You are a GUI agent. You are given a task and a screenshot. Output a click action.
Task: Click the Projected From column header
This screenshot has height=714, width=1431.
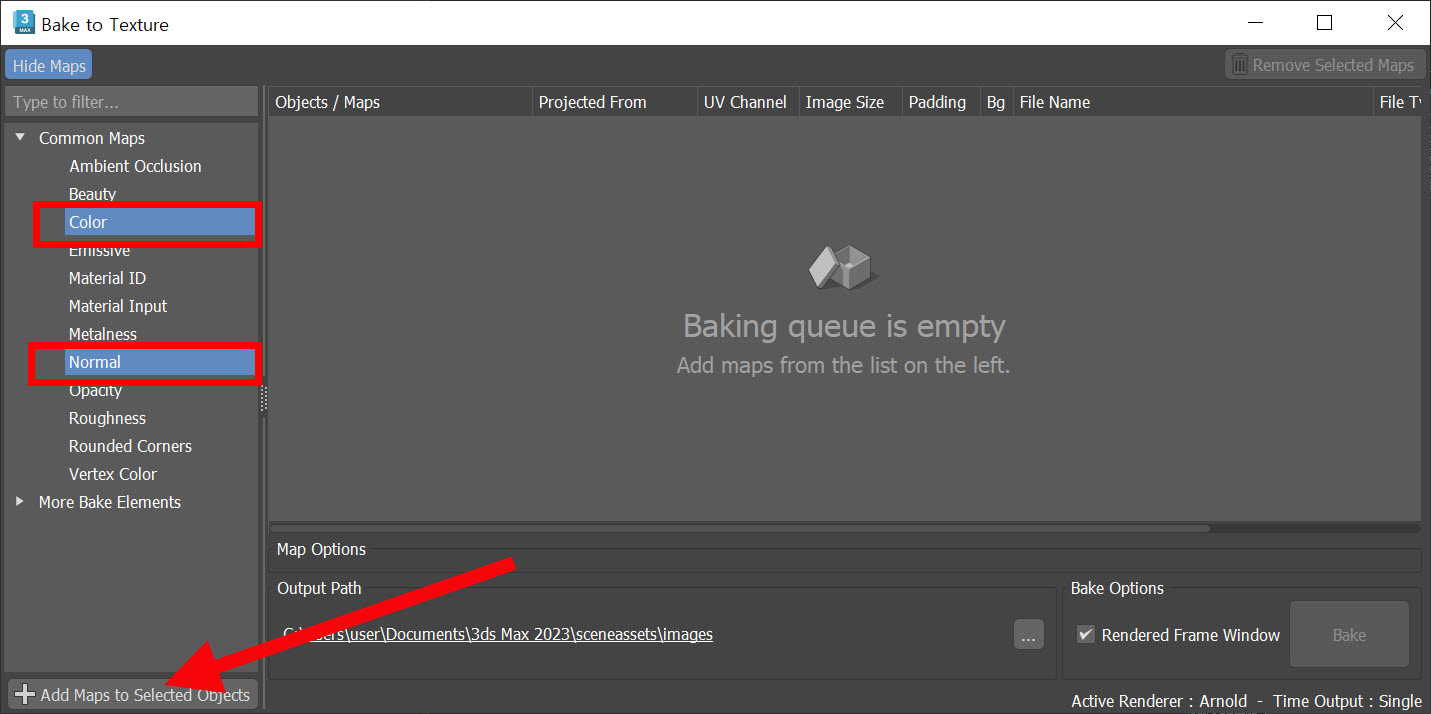[x=615, y=102]
